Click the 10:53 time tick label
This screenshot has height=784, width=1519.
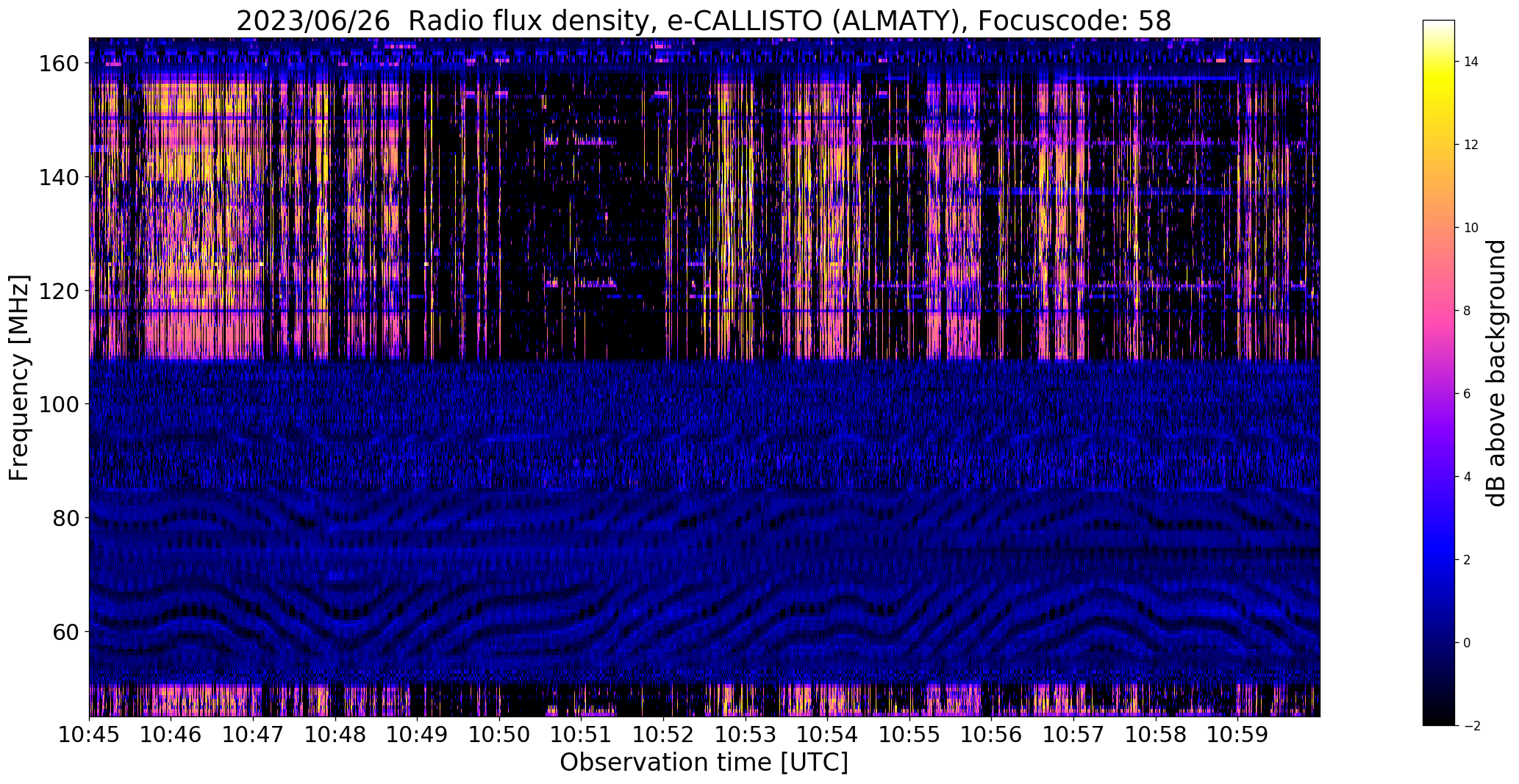(x=746, y=734)
